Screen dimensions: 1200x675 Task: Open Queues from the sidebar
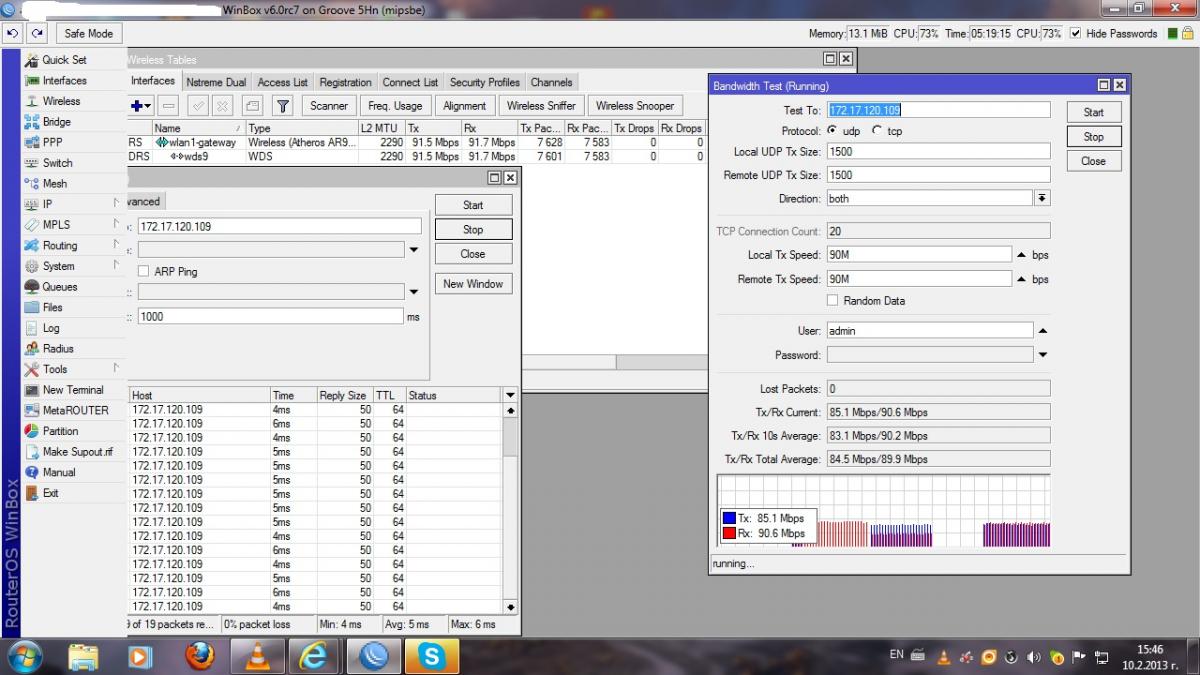click(x=59, y=287)
